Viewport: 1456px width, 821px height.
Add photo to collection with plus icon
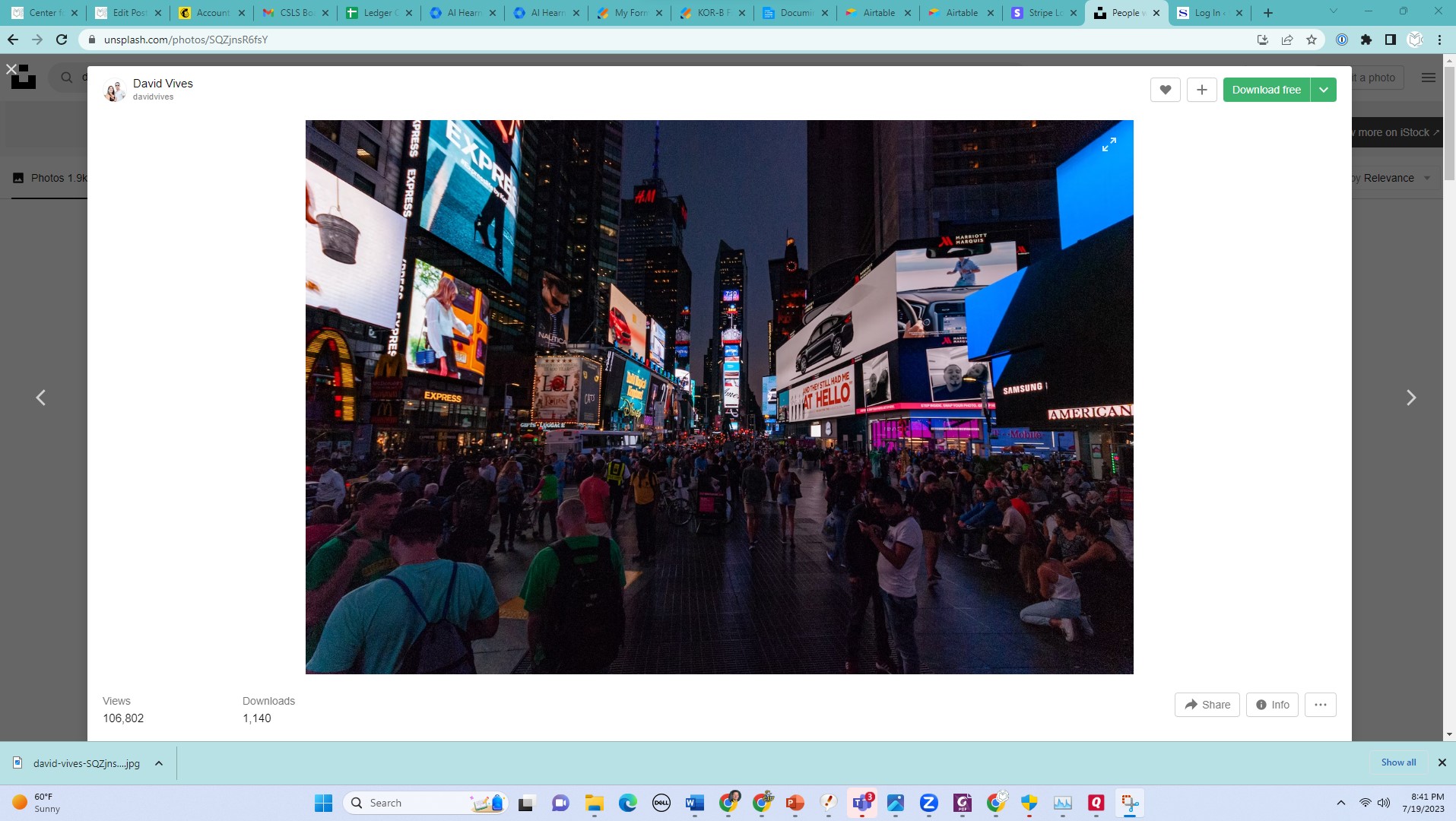[x=1201, y=90]
